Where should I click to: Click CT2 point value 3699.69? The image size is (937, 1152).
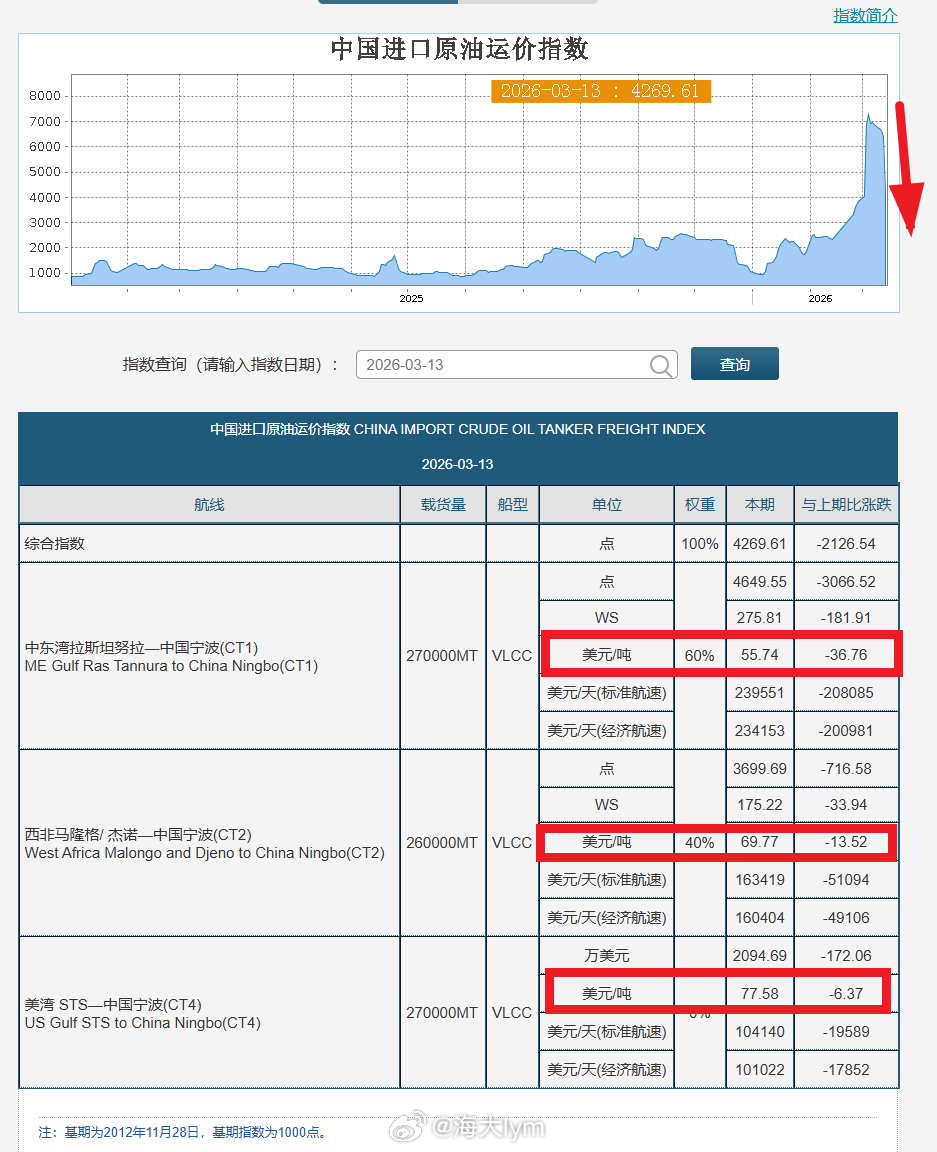(x=759, y=768)
